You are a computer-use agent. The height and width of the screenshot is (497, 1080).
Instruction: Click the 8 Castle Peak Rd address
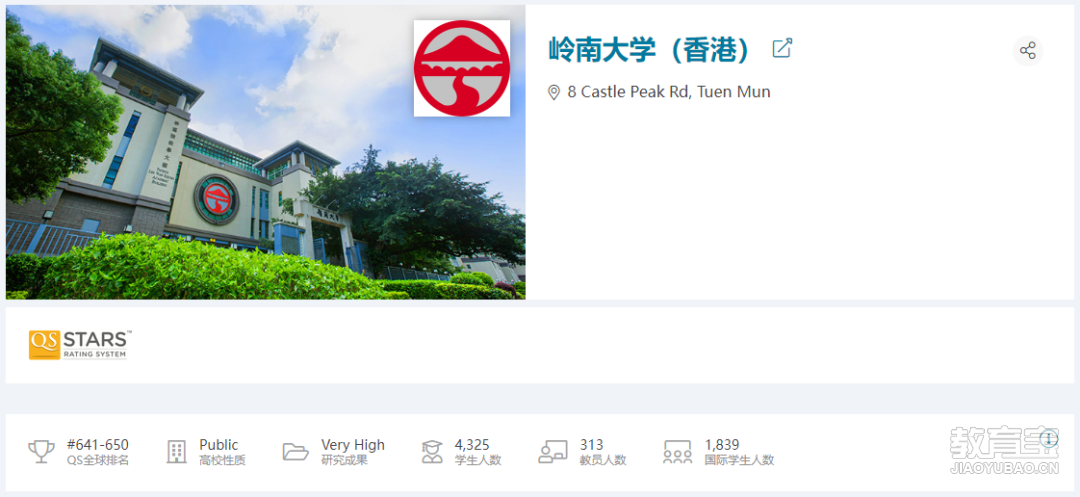pos(669,92)
